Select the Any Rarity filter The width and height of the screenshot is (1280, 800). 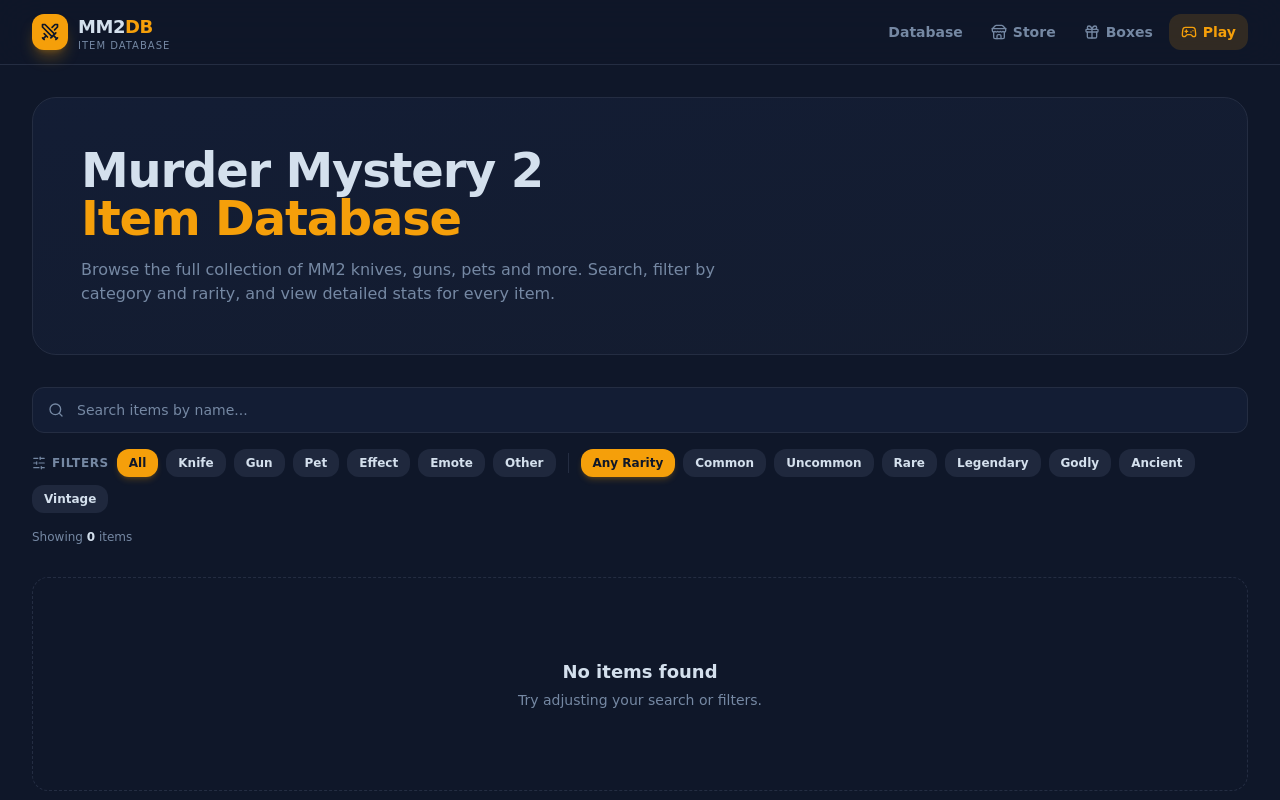click(x=628, y=463)
